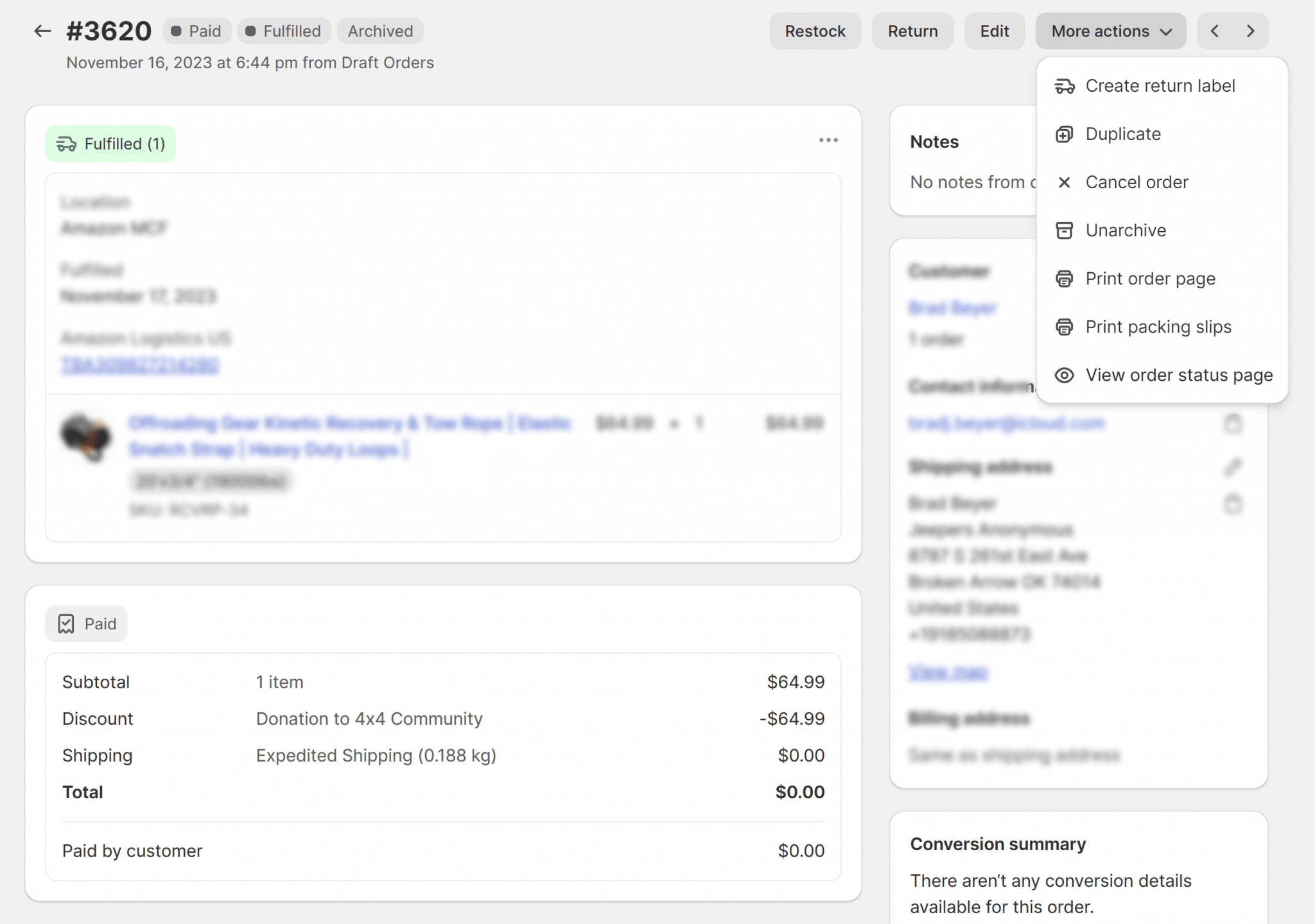This screenshot has height=924, width=1315.
Task: Choose Duplicate from the actions menu
Action: (x=1123, y=134)
